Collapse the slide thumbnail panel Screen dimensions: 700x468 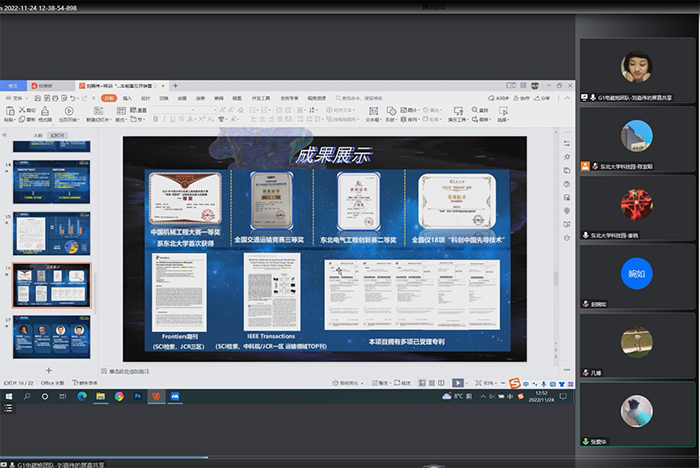click(x=5, y=134)
